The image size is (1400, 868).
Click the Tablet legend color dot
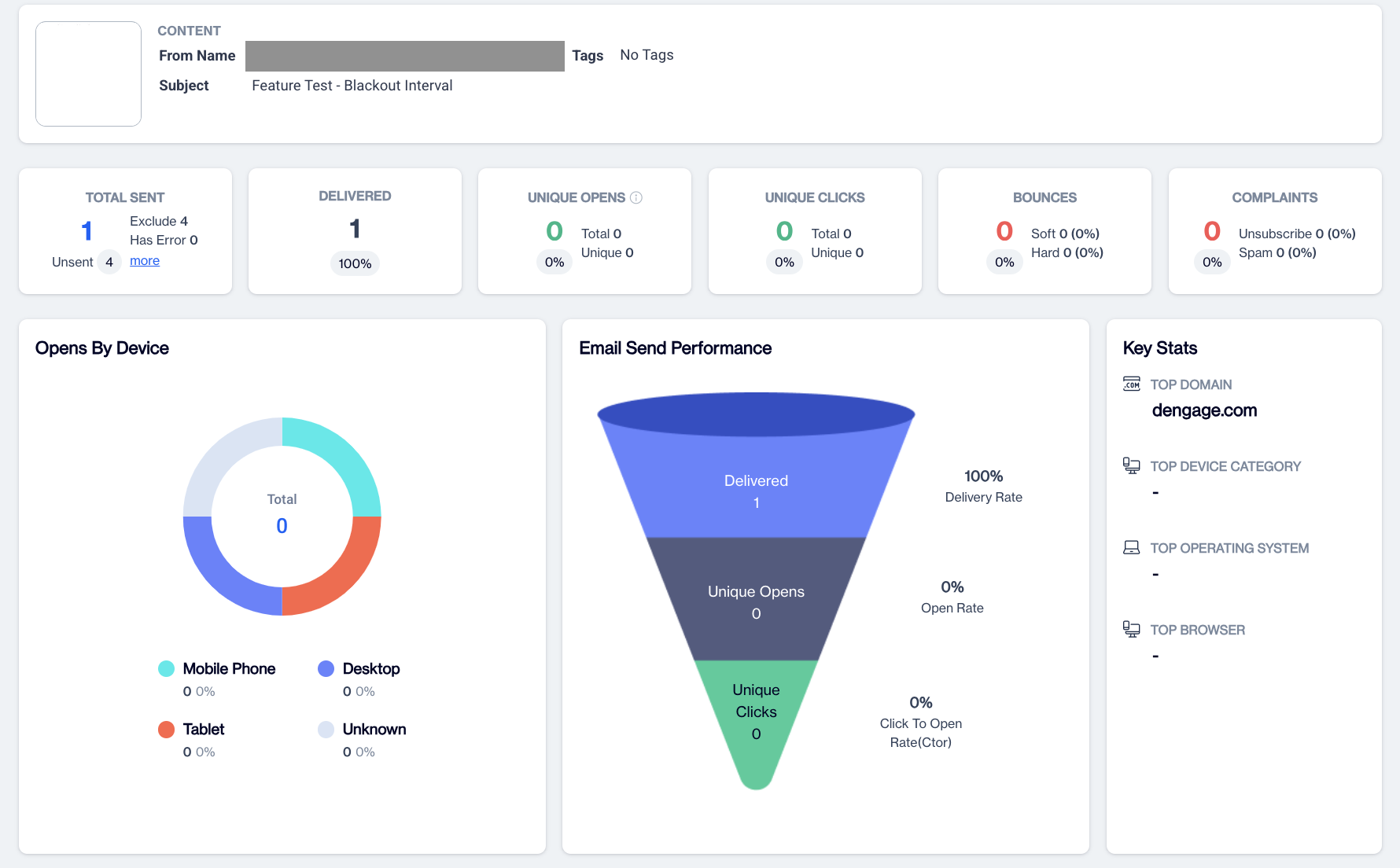coord(166,729)
